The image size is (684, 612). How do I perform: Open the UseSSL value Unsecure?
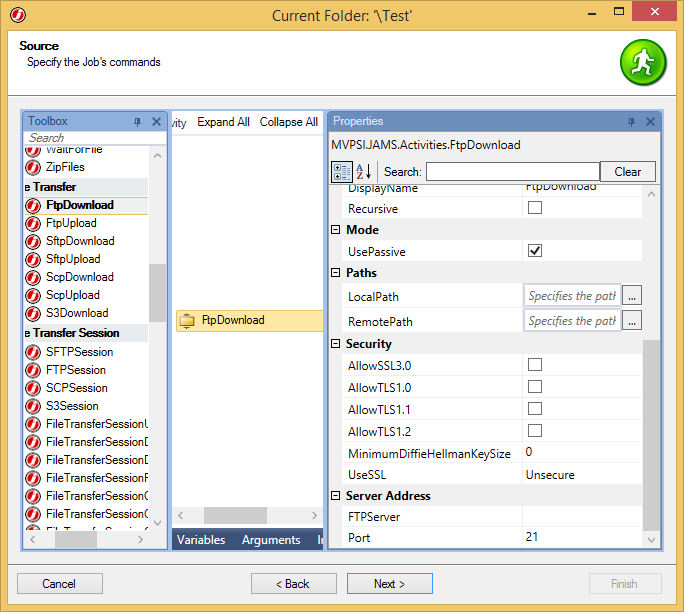(582, 475)
